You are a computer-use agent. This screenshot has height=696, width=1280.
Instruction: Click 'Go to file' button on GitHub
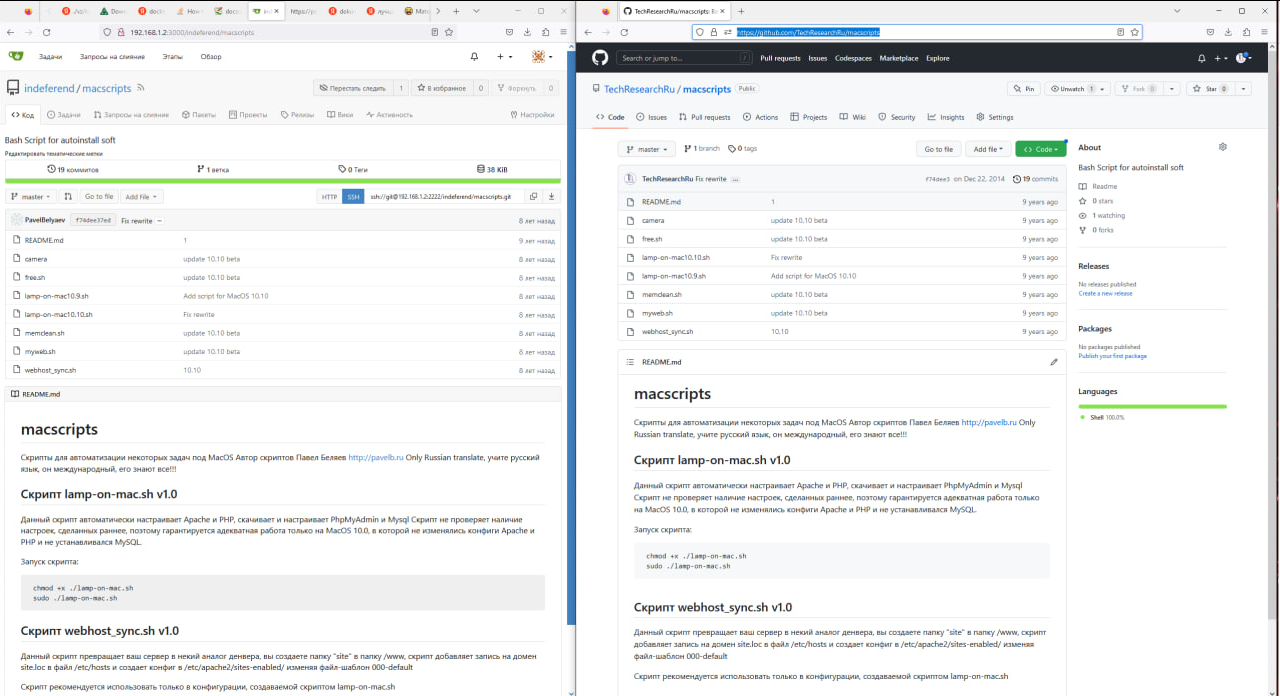coord(938,149)
